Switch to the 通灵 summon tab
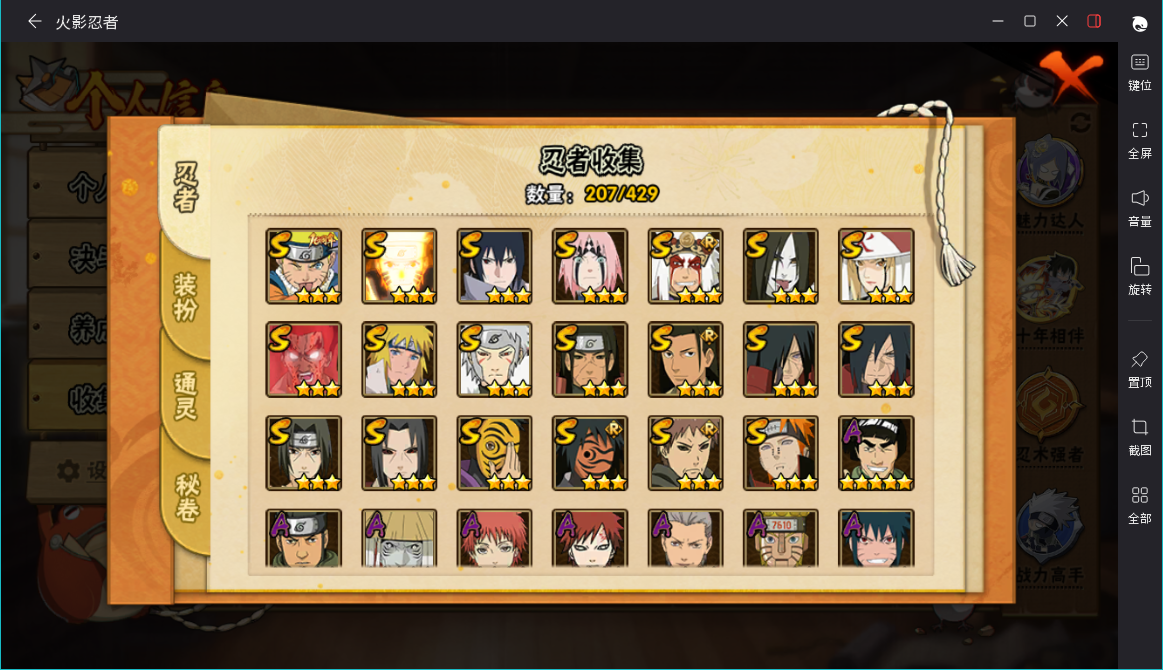 [x=185, y=396]
